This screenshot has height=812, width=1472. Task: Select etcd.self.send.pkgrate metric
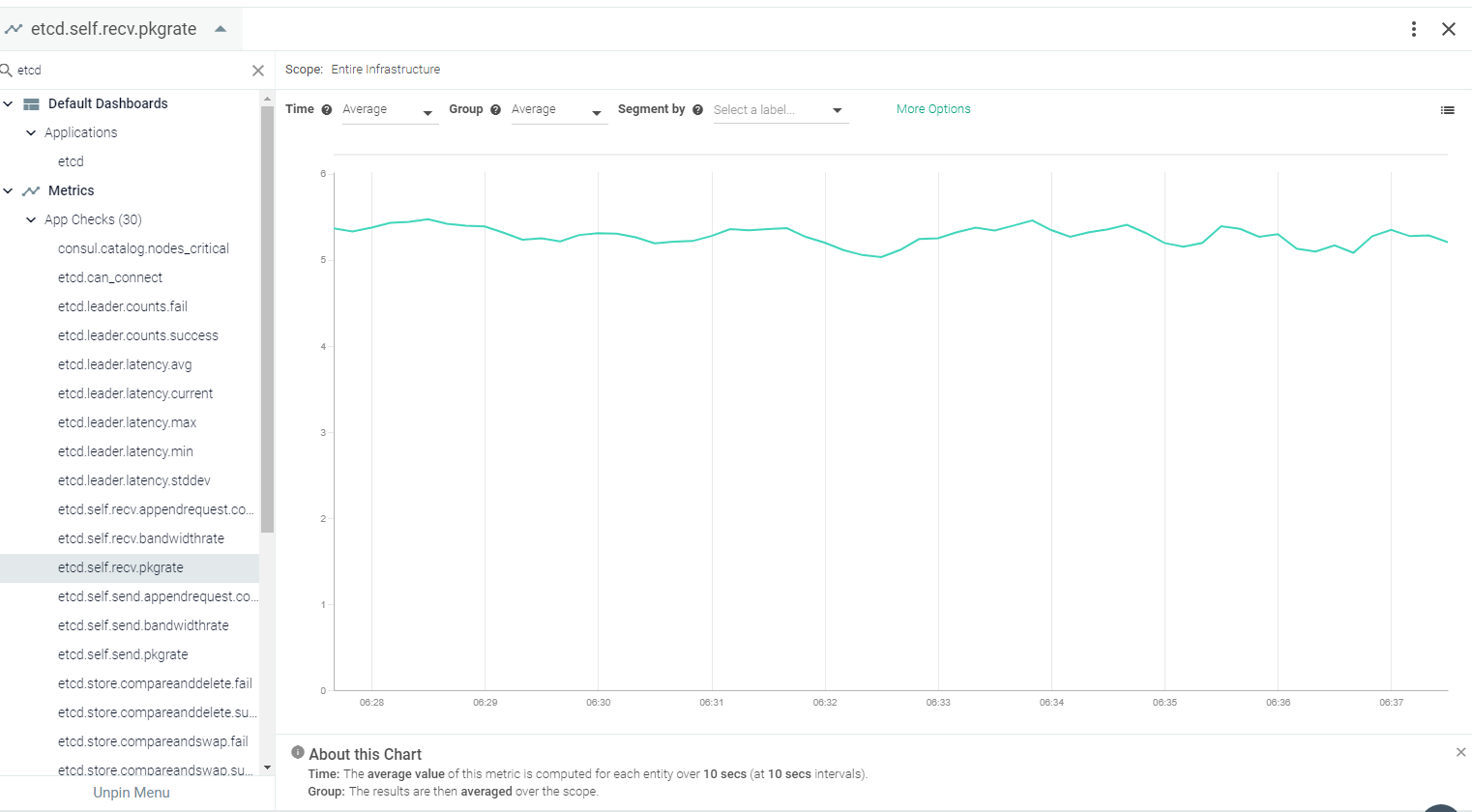click(x=123, y=654)
